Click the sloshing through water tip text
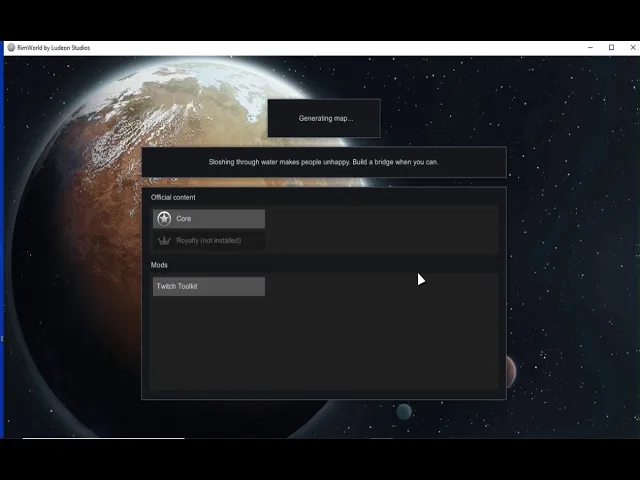 coord(324,162)
